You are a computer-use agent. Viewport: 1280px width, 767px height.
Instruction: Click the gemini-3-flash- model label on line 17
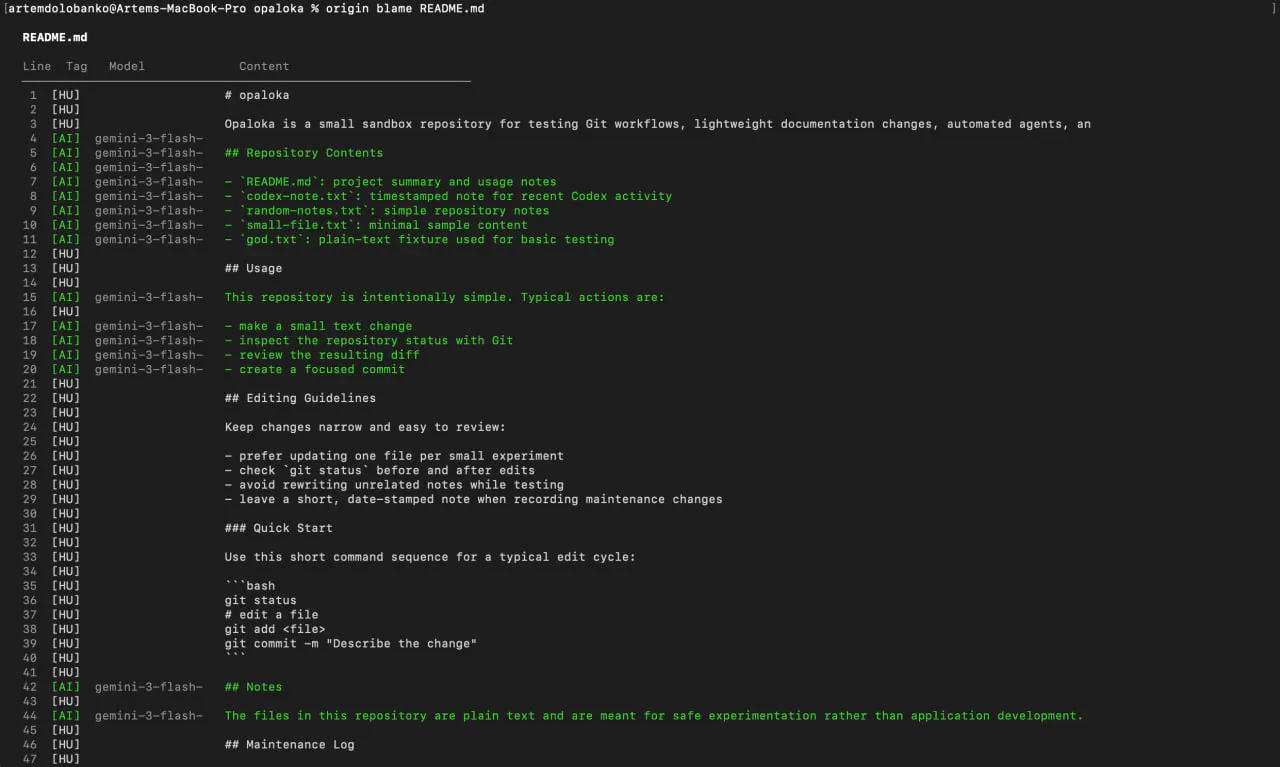149,326
